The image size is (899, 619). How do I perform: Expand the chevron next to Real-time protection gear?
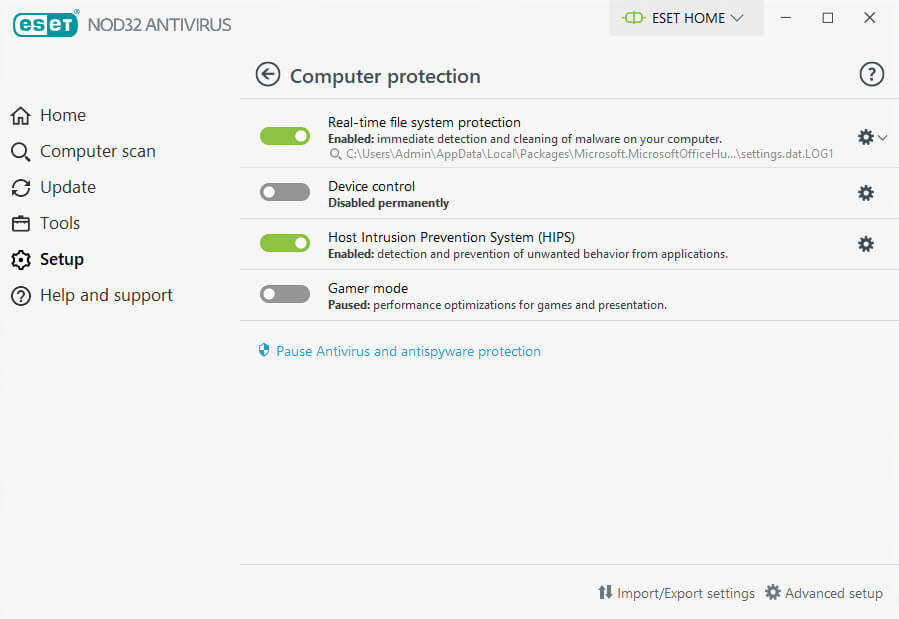click(883, 138)
